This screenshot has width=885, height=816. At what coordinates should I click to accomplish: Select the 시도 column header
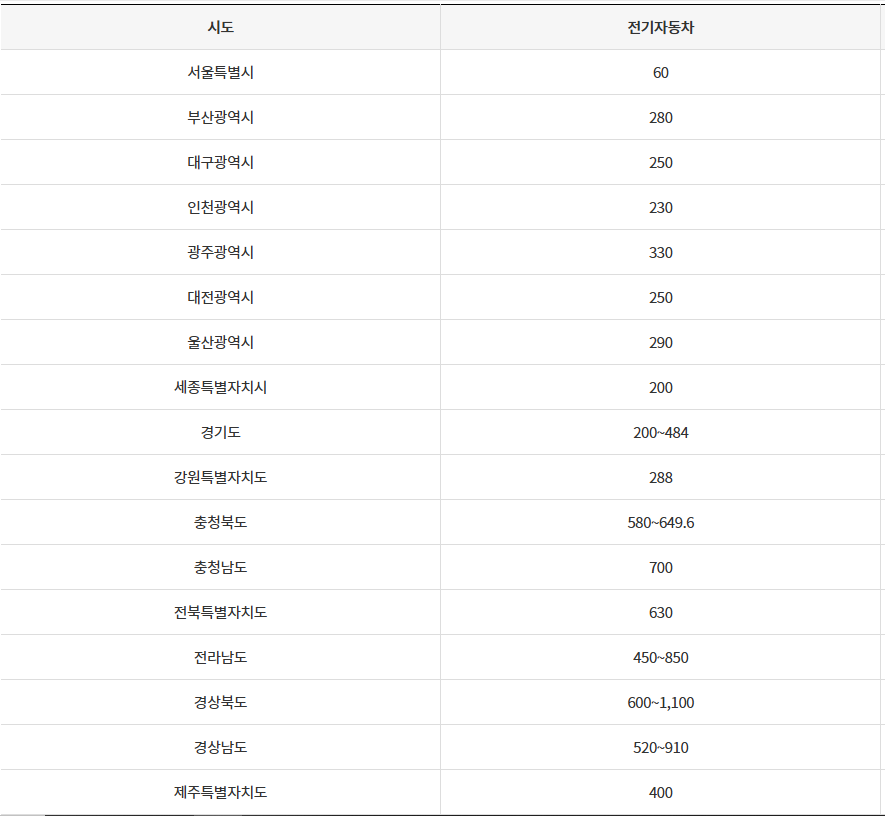[221, 27]
